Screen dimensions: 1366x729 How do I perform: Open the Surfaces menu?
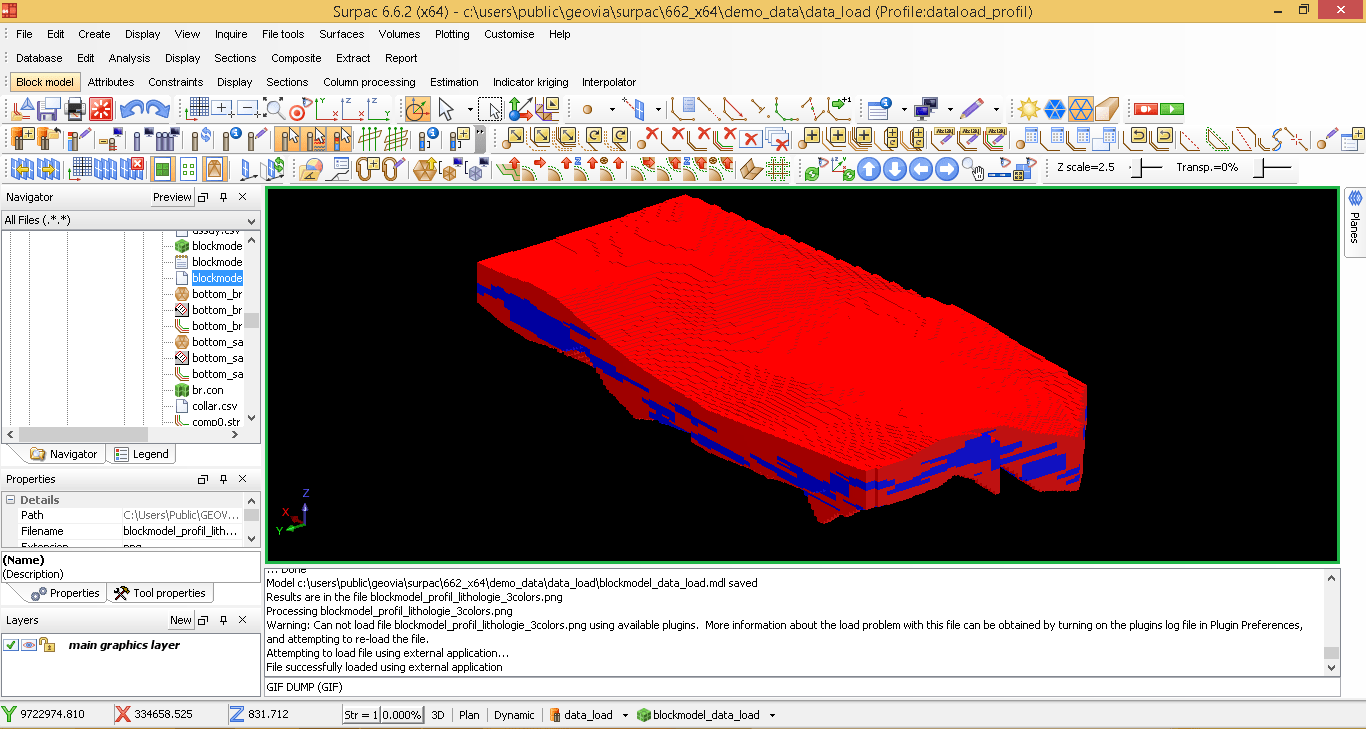point(342,33)
